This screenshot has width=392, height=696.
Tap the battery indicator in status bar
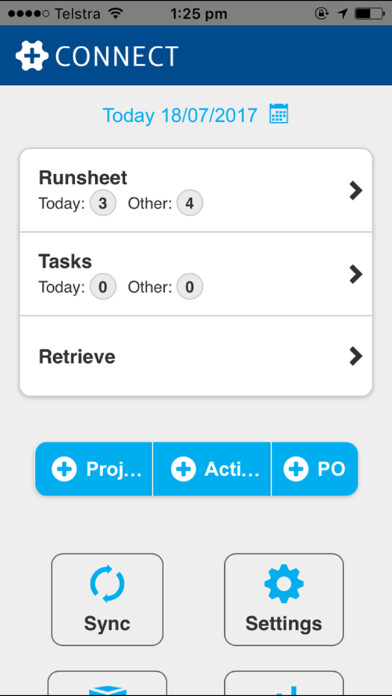click(x=370, y=13)
